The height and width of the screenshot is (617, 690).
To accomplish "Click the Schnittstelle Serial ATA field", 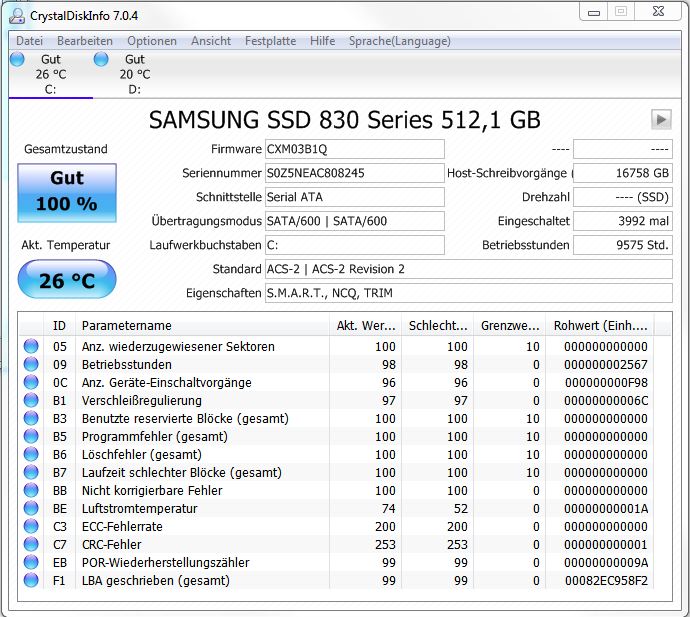I will point(354,197).
